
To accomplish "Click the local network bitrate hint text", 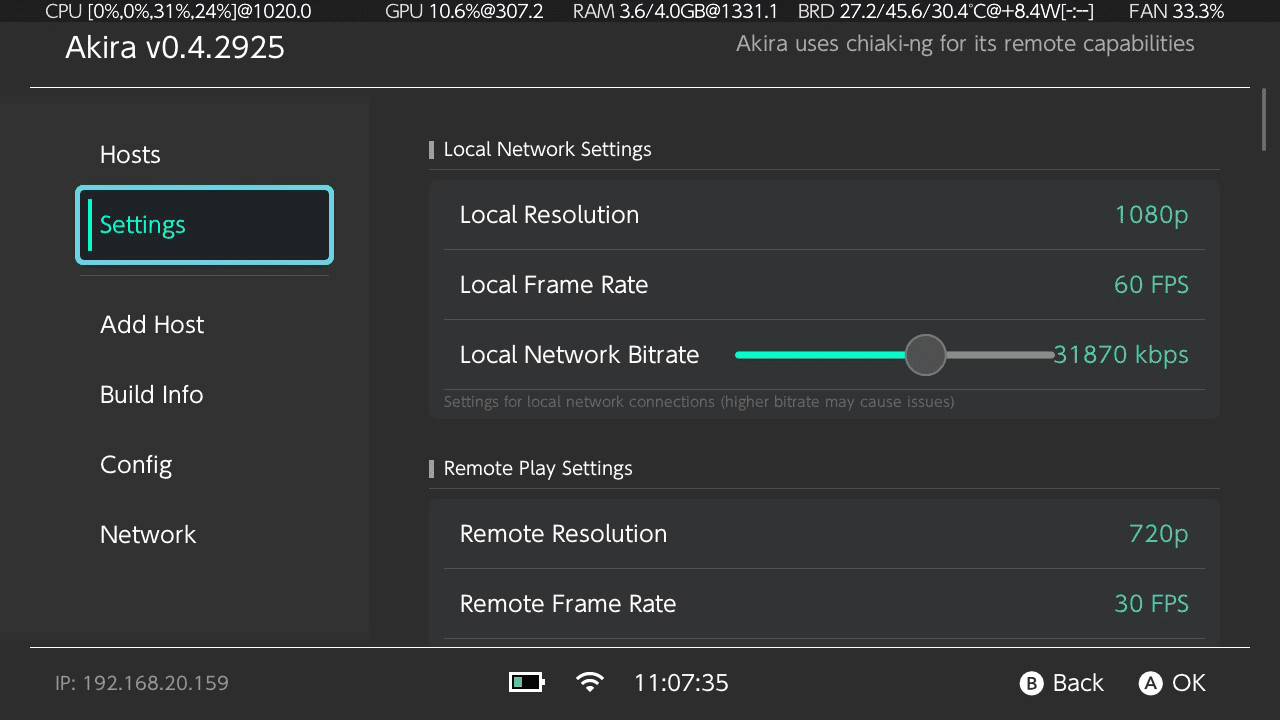I will point(699,402).
